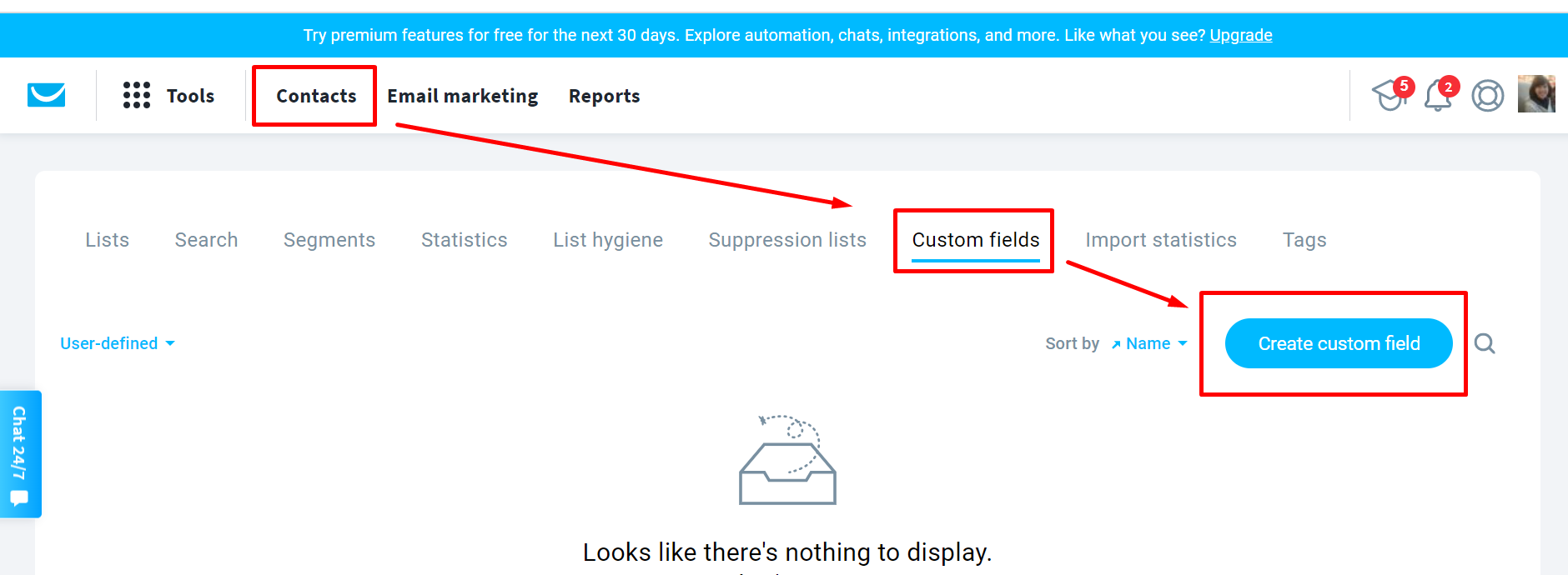Open the graduation cap learning icon
The image size is (1568, 575).
[x=1391, y=94]
